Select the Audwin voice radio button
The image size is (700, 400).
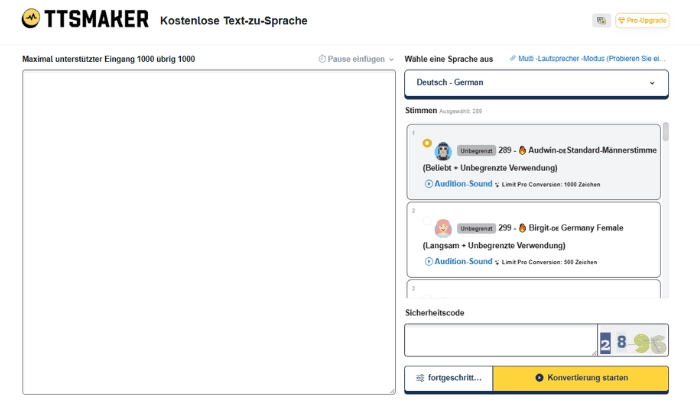pos(428,143)
